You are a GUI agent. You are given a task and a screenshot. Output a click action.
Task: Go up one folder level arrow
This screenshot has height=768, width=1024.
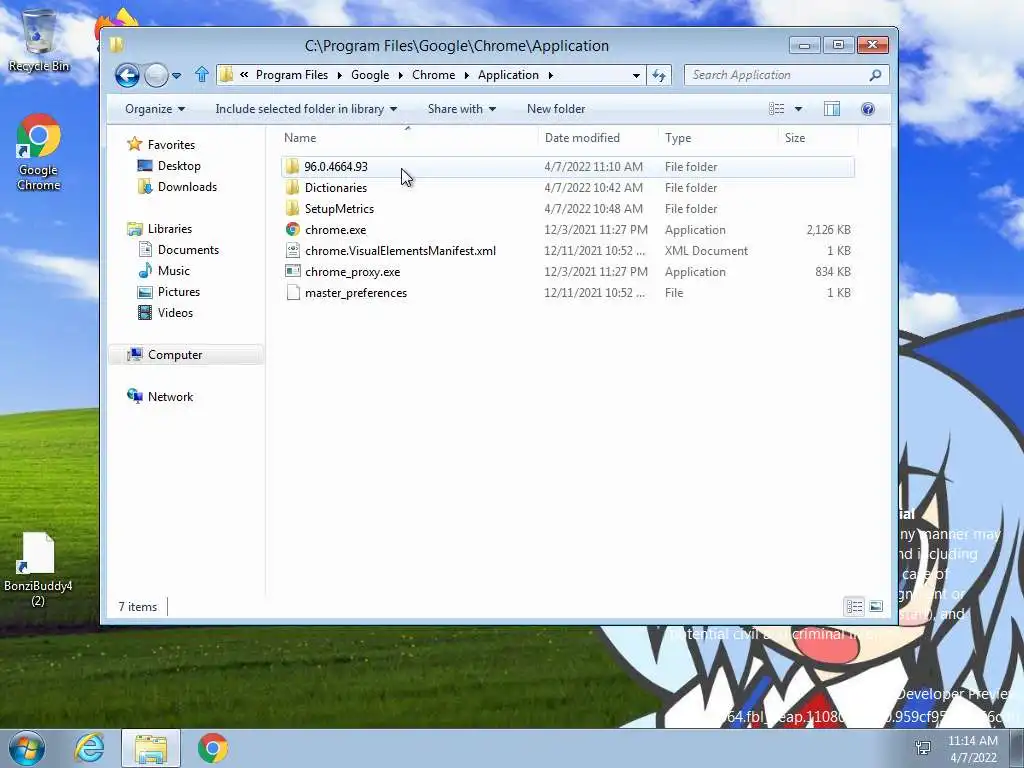tap(202, 75)
